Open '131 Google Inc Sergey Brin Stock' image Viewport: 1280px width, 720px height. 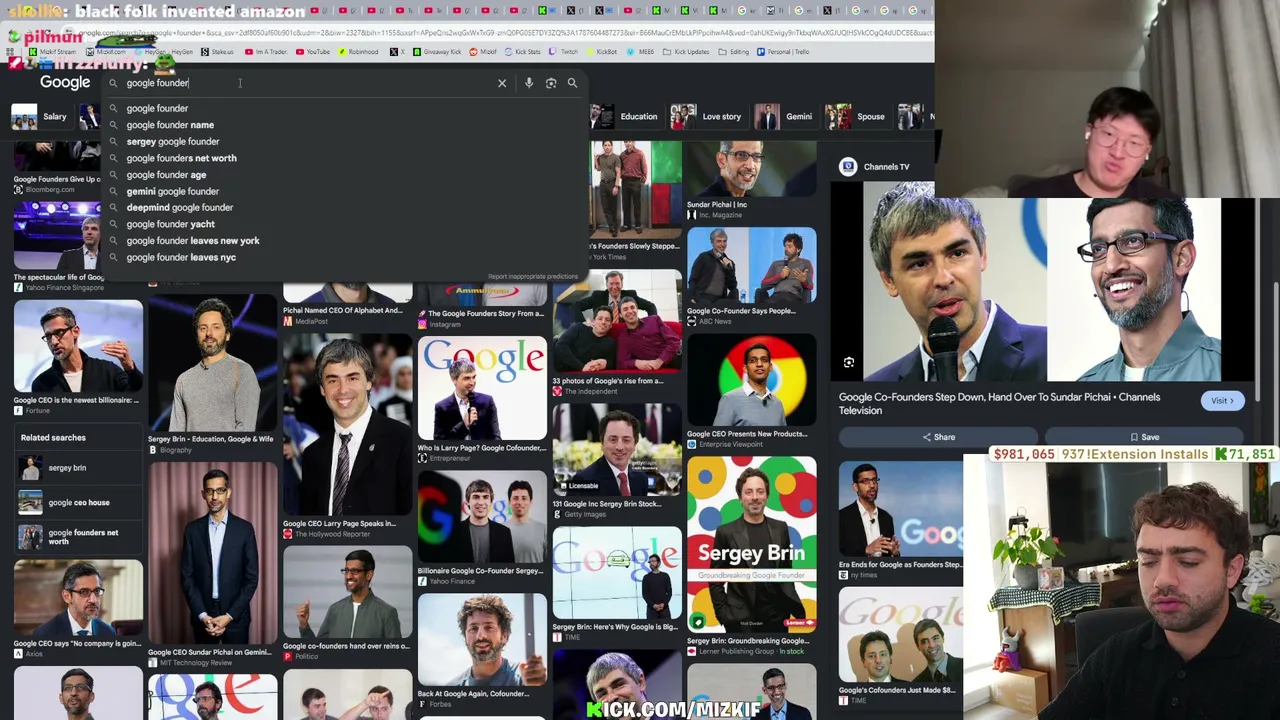pos(617,451)
